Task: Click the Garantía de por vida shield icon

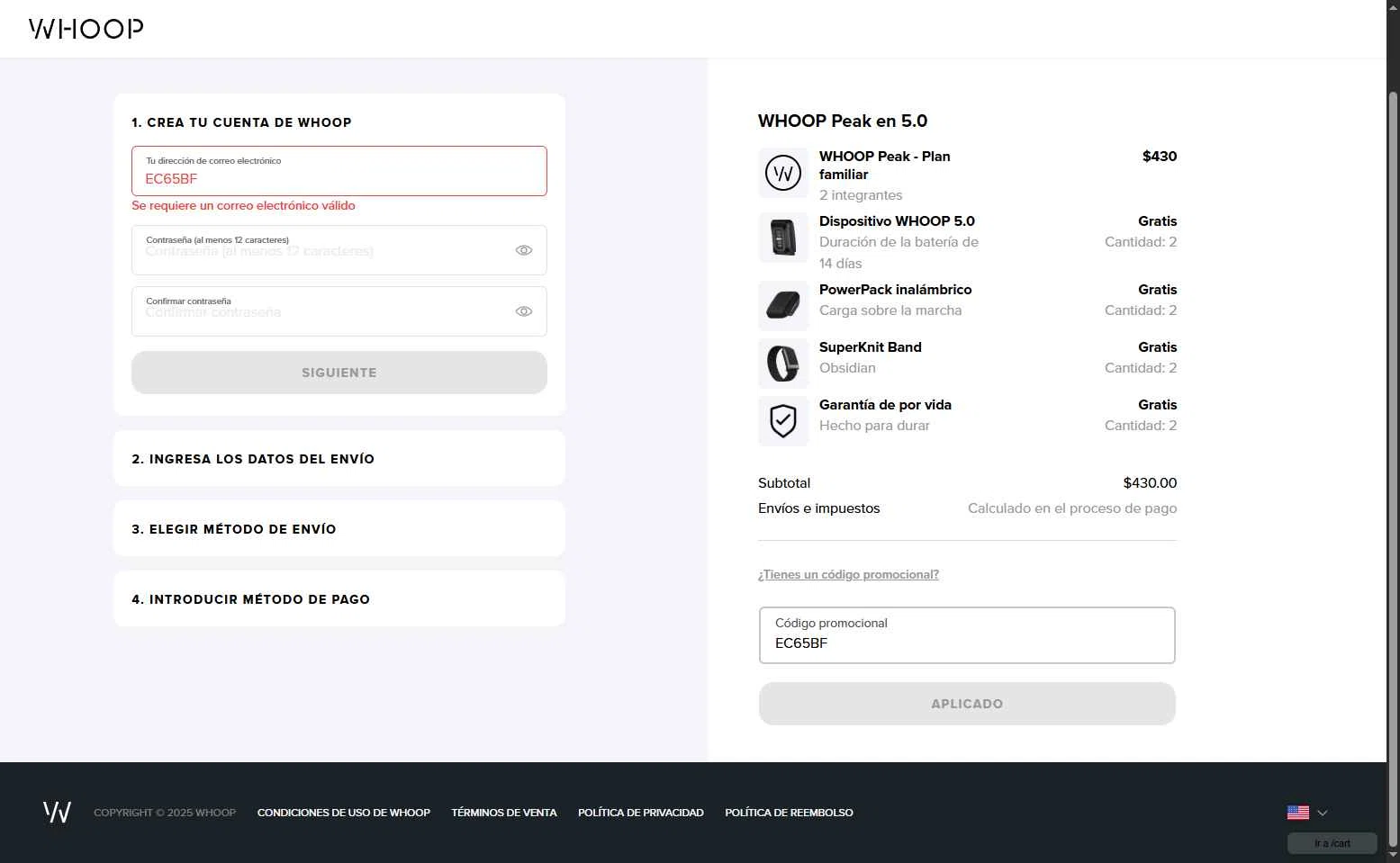Action: tap(783, 421)
